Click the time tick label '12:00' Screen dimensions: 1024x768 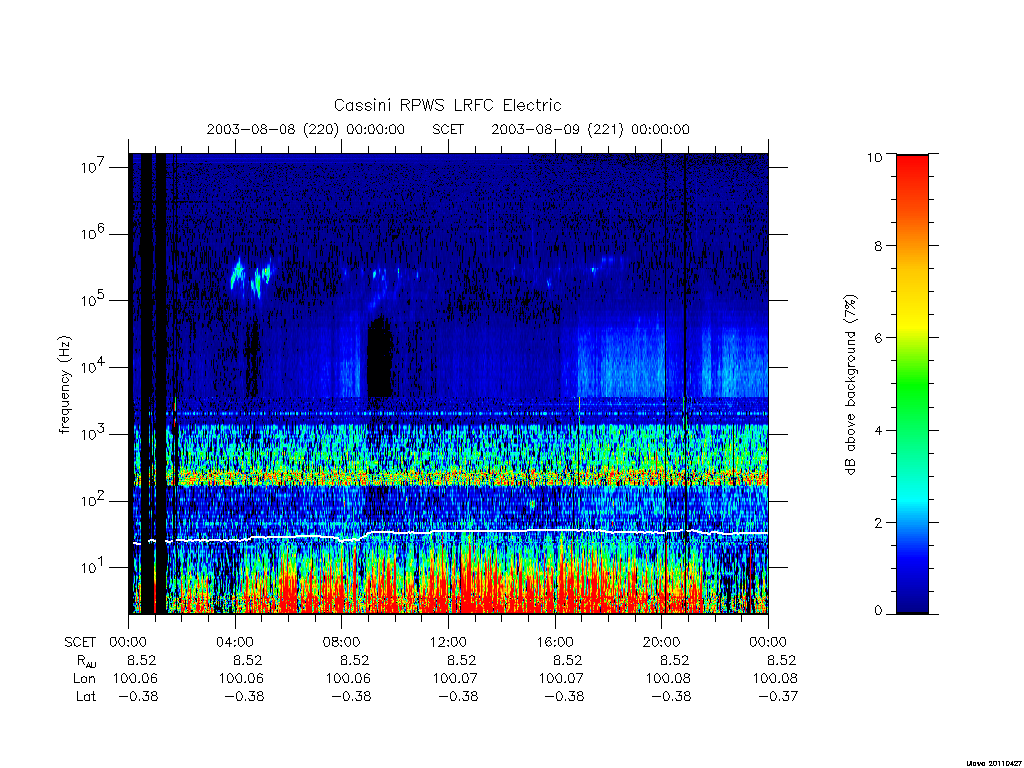click(x=448, y=642)
